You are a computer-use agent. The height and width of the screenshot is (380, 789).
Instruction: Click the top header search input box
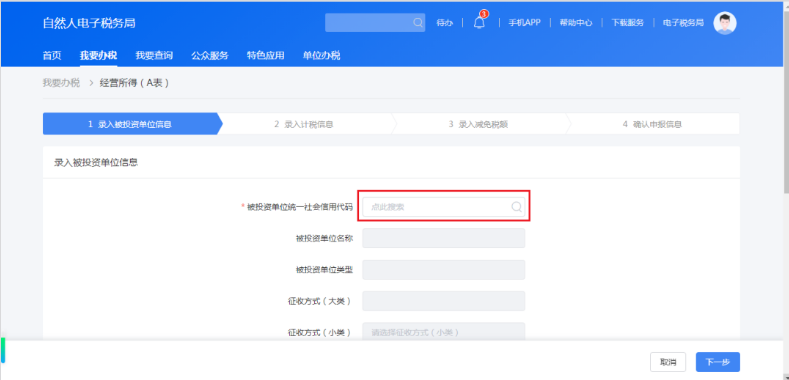coord(375,23)
